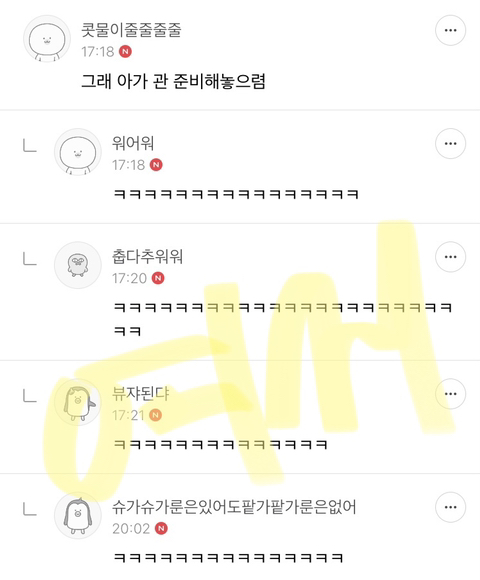Screen dimensions: 480x580
Task: View 슈가슈가룬 penguin avatar
Action: point(78,516)
